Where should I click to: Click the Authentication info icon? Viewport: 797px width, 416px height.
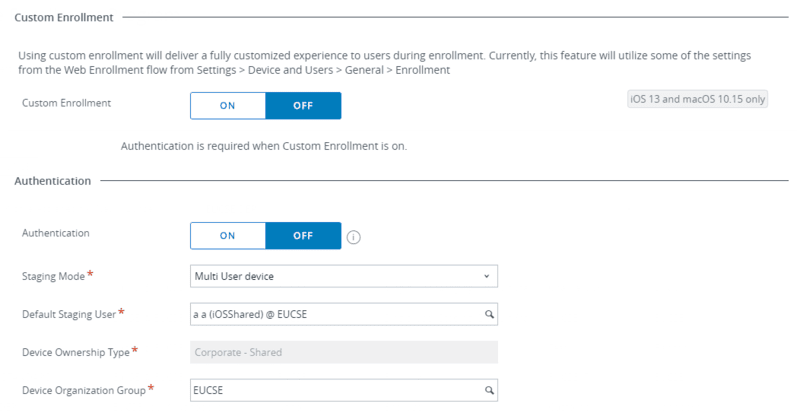353,237
